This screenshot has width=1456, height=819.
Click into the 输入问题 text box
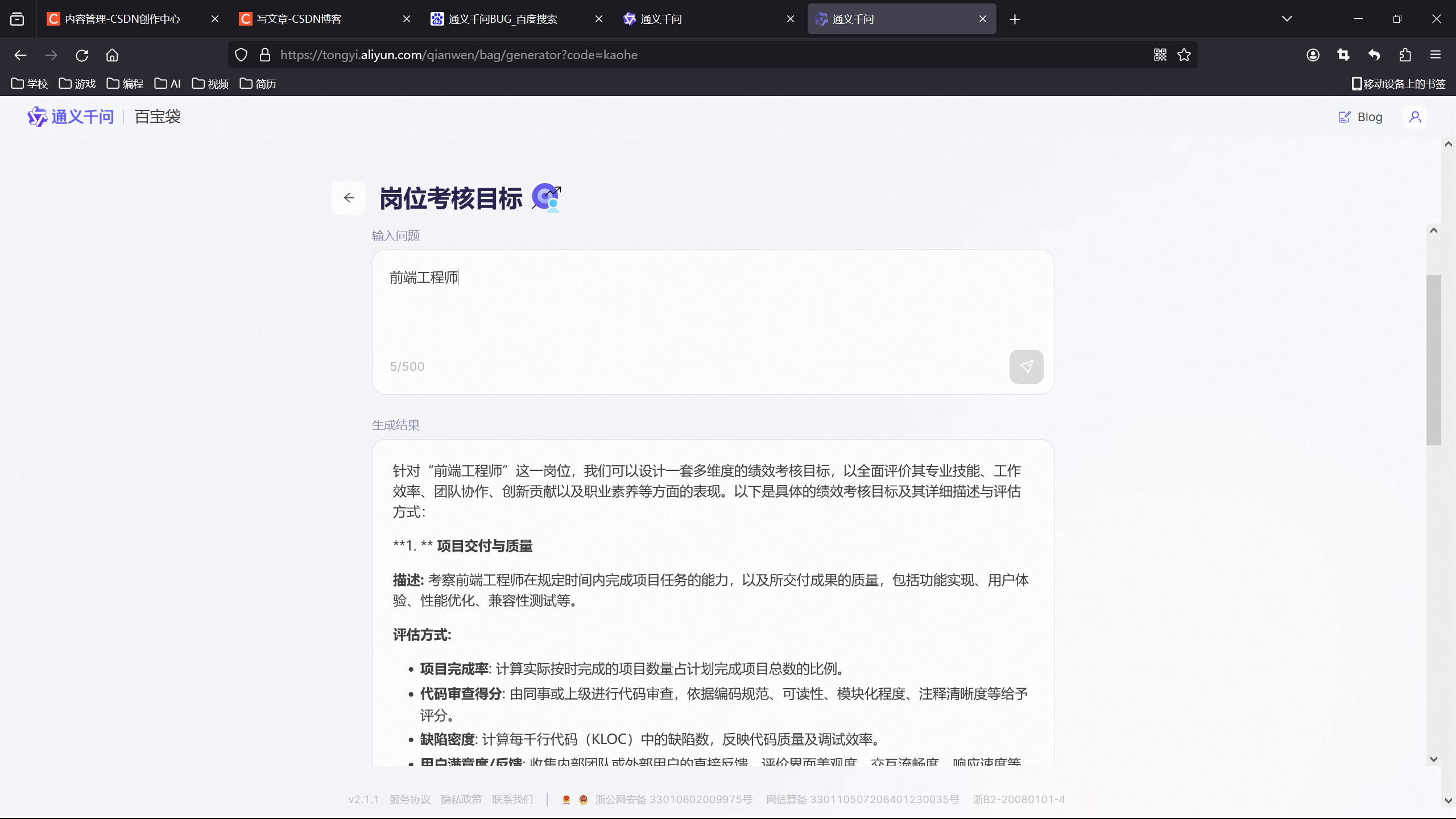712,307
